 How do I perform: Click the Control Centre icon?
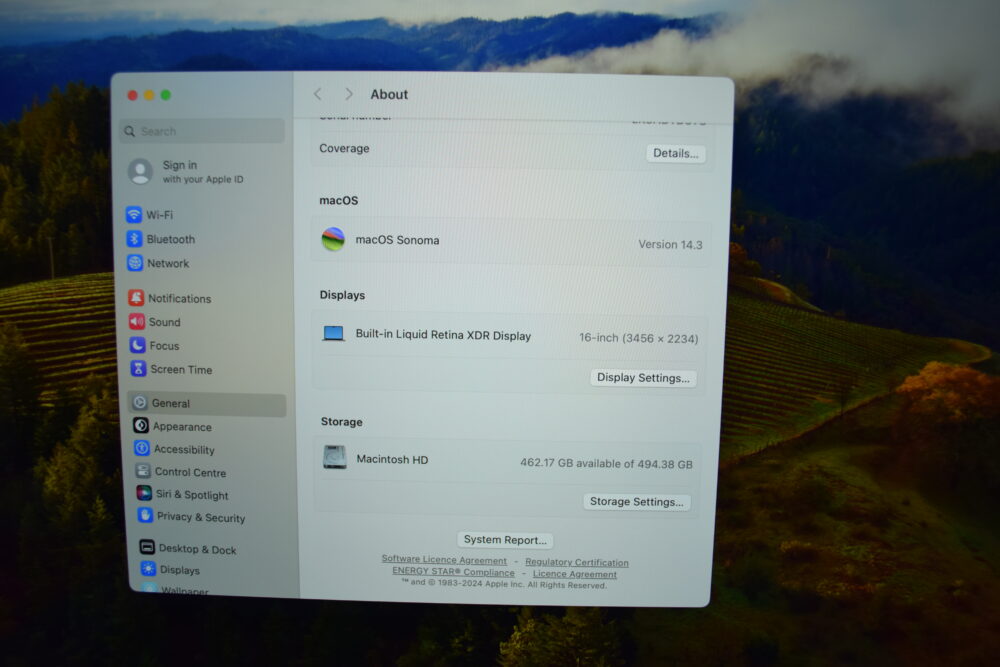click(x=143, y=471)
